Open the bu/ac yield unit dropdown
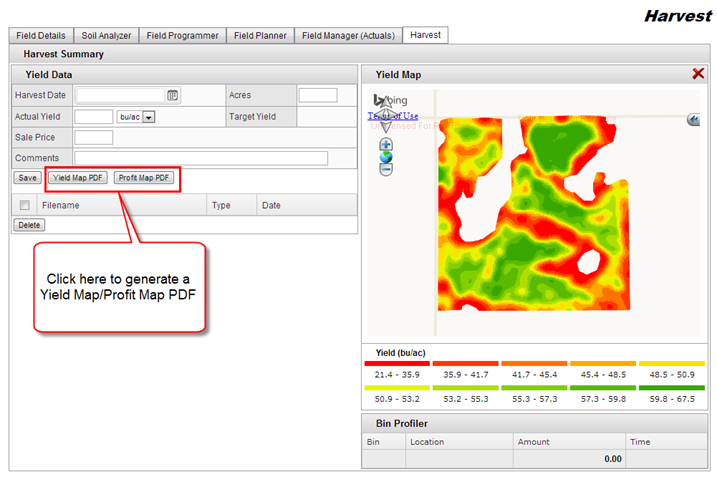This screenshot has height=477, width=717. [x=149, y=117]
